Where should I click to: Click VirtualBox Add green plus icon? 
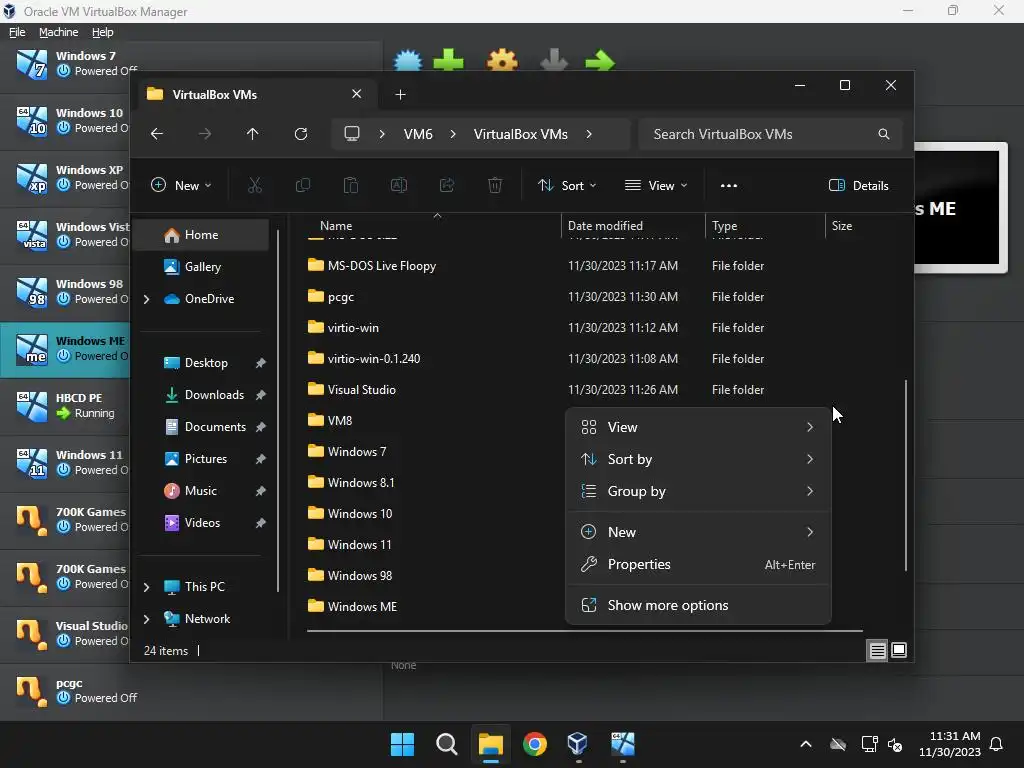click(x=449, y=61)
